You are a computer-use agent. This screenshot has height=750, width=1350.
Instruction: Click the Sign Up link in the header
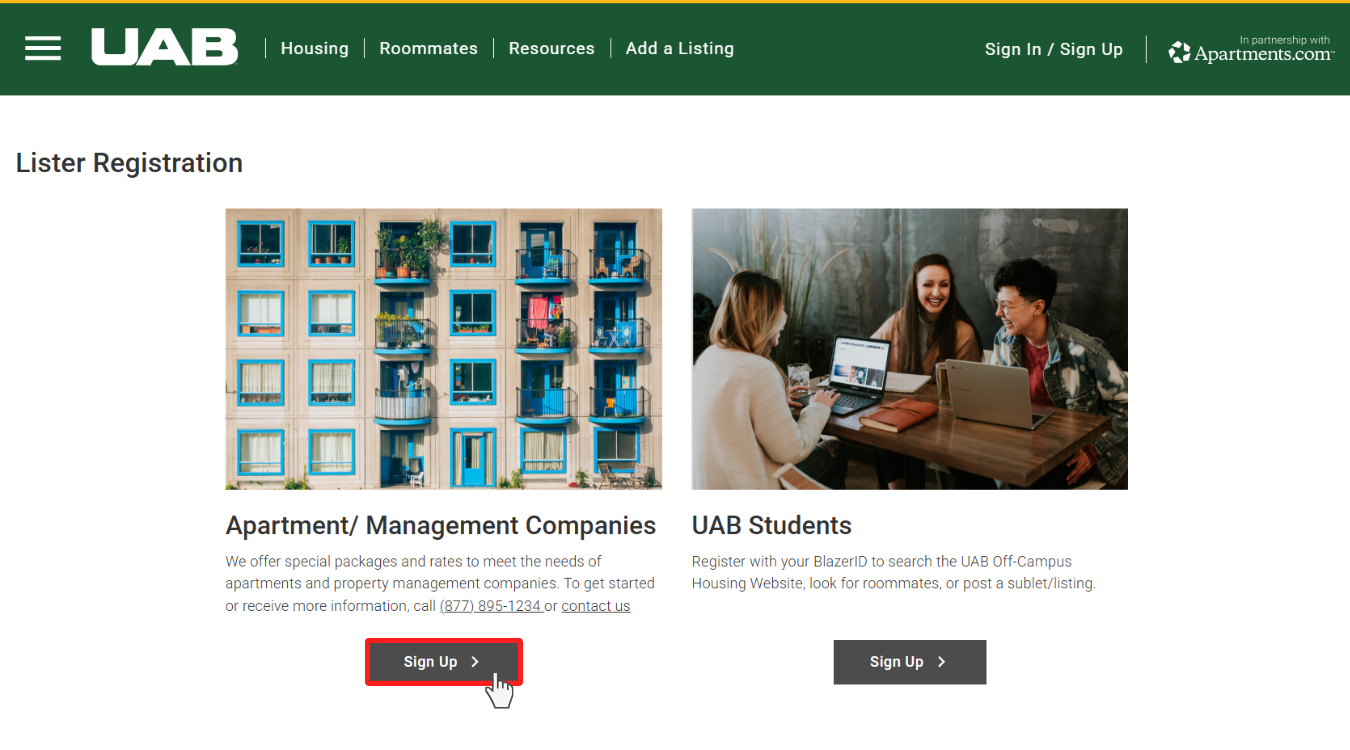click(x=1091, y=48)
